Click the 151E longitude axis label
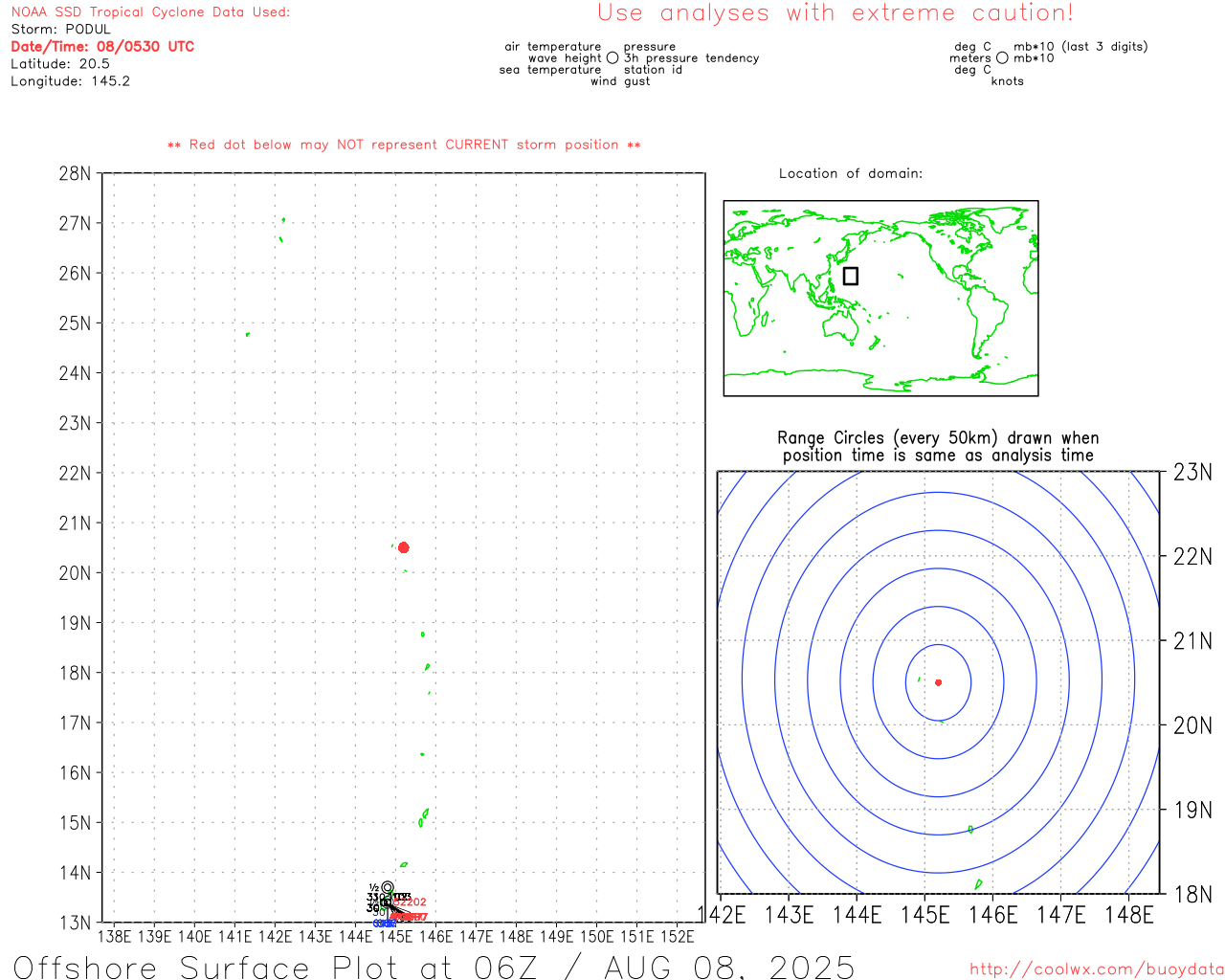This screenshot has width=1225, height=980. (637, 936)
